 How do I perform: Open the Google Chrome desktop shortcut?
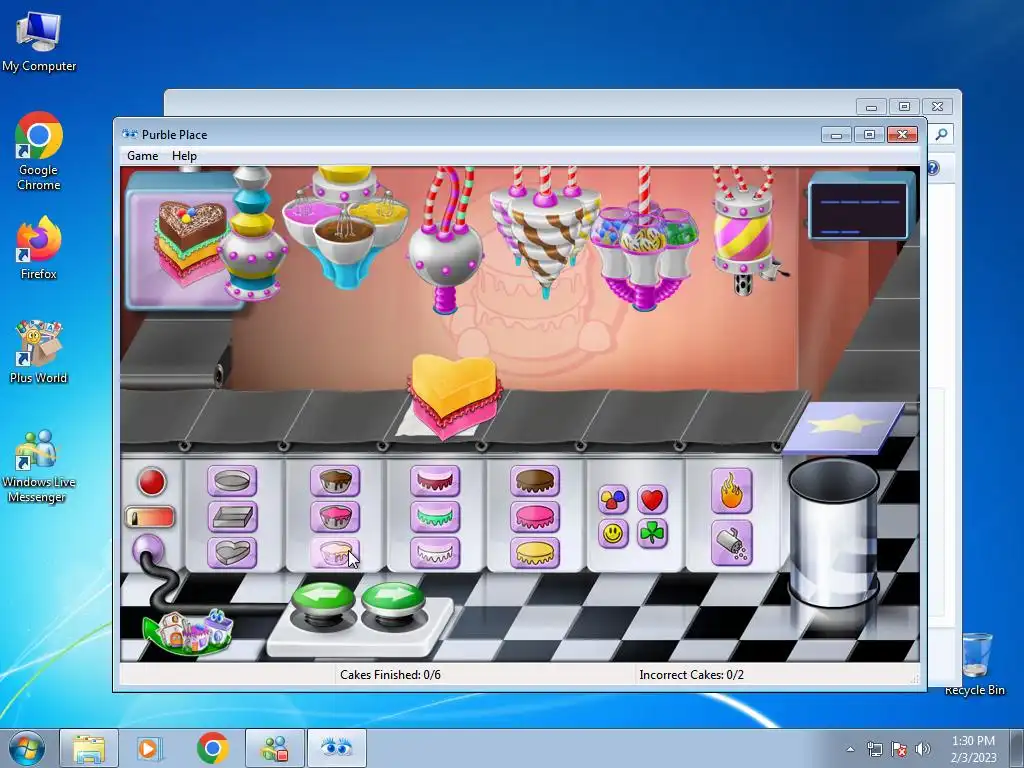(39, 151)
